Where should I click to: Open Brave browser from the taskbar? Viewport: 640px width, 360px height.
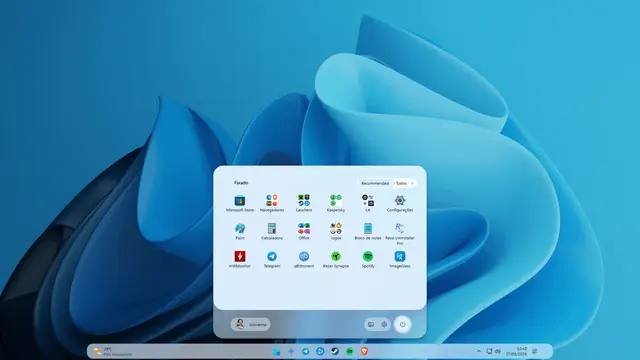point(364,351)
